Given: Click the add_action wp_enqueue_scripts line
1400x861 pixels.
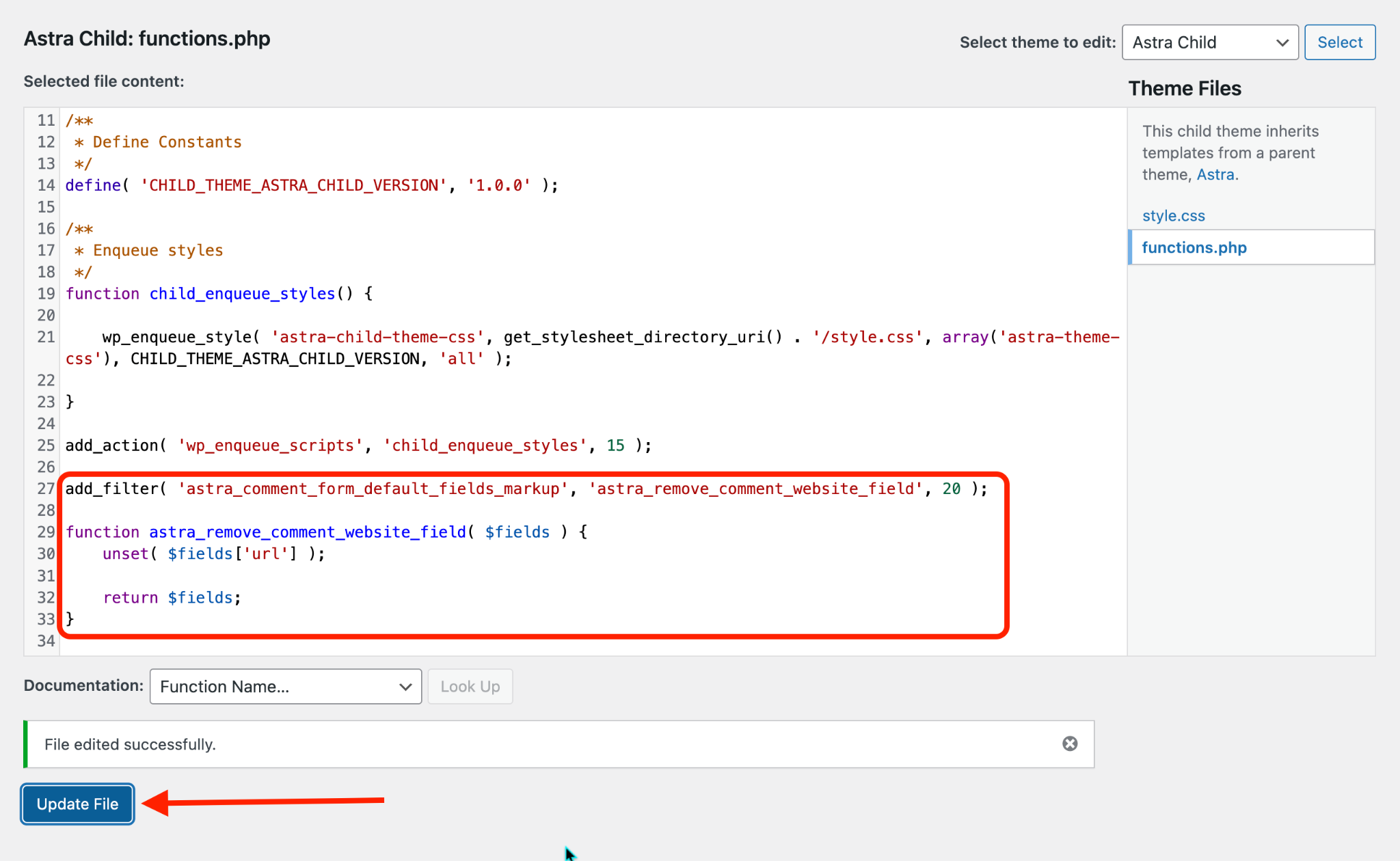Looking at the screenshot, I should 359,446.
